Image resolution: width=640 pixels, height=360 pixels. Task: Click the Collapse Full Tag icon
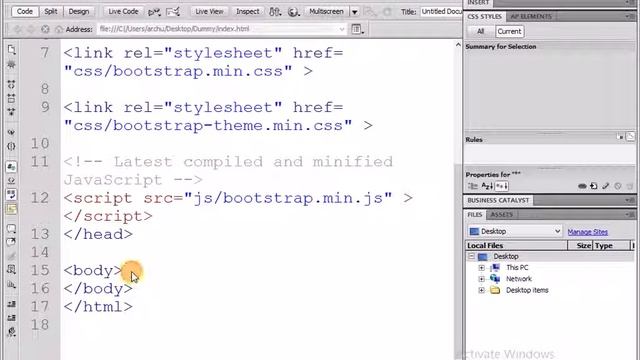click(x=11, y=84)
